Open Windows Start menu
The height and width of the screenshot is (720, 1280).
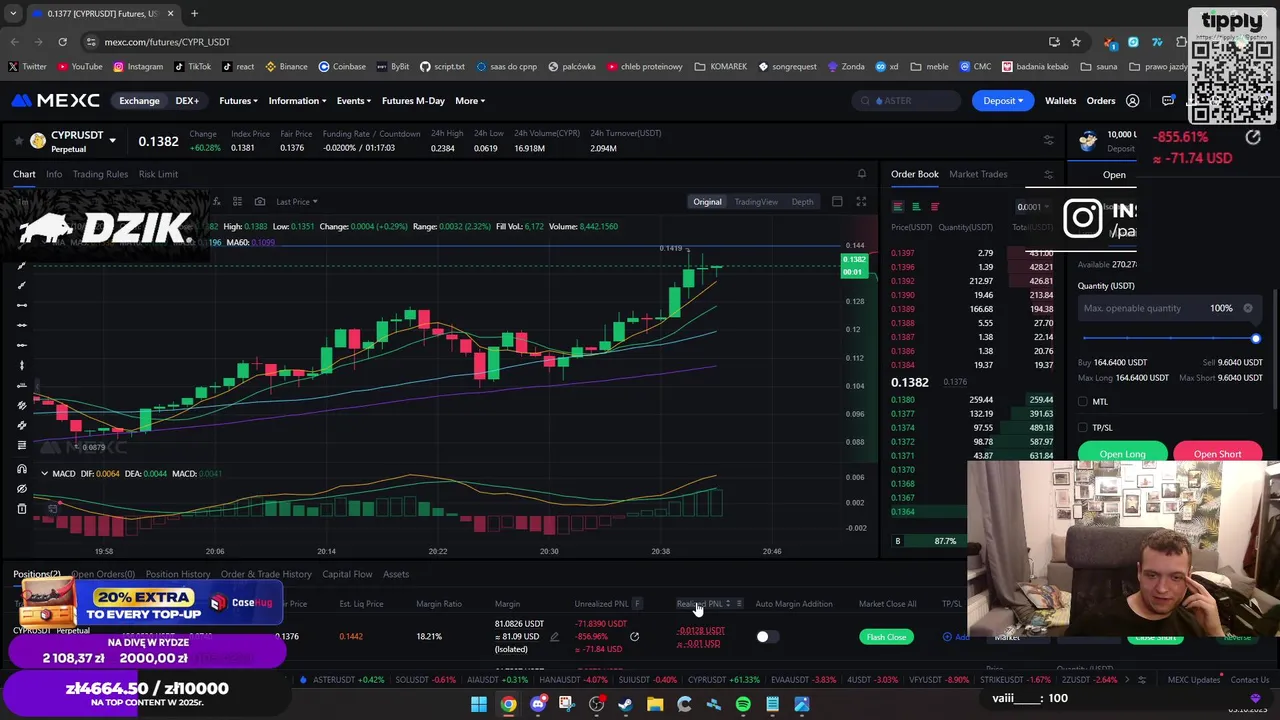[479, 704]
